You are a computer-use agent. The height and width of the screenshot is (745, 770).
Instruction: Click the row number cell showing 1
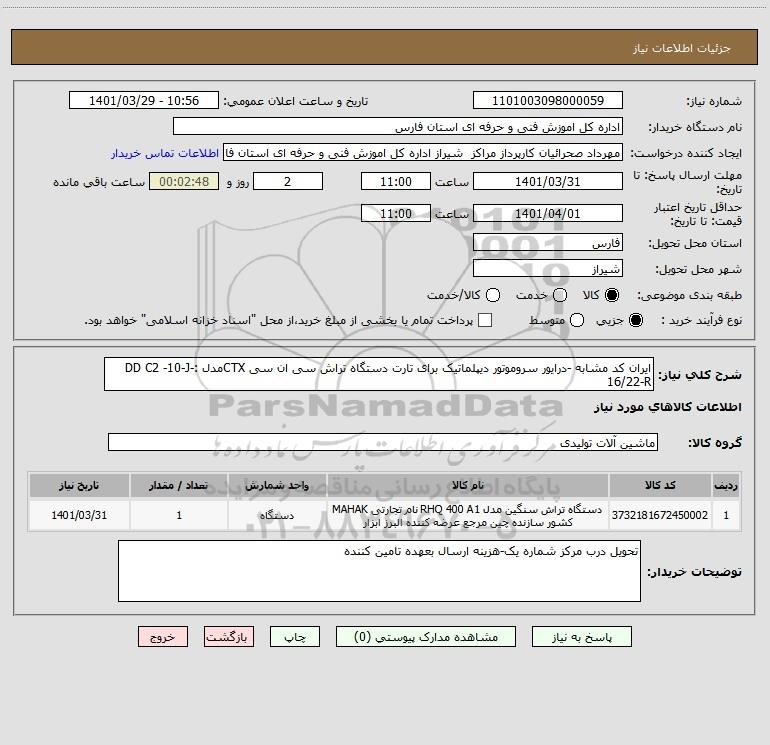[726, 515]
